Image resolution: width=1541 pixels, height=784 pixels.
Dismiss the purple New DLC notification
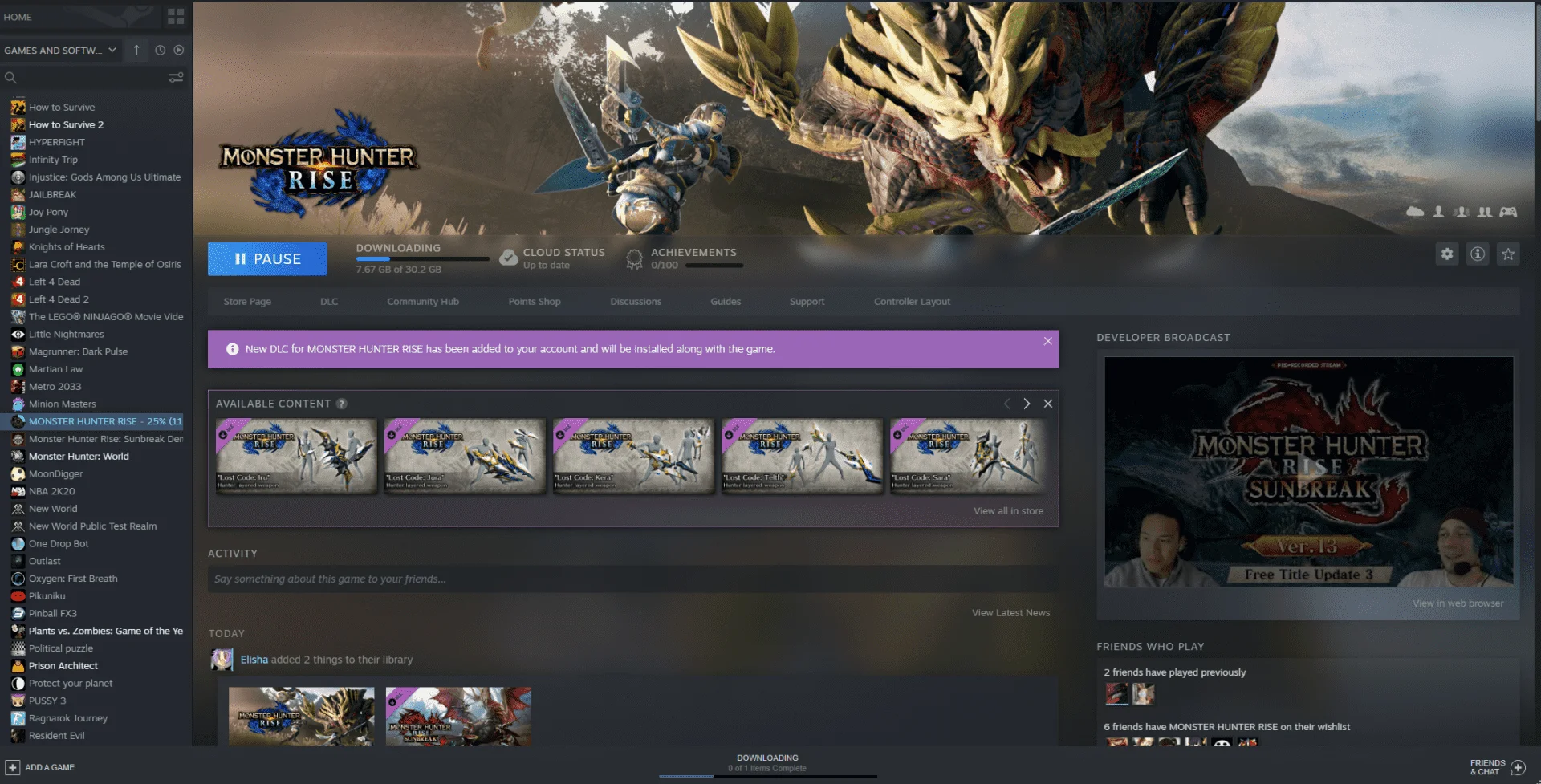pyautogui.click(x=1047, y=341)
